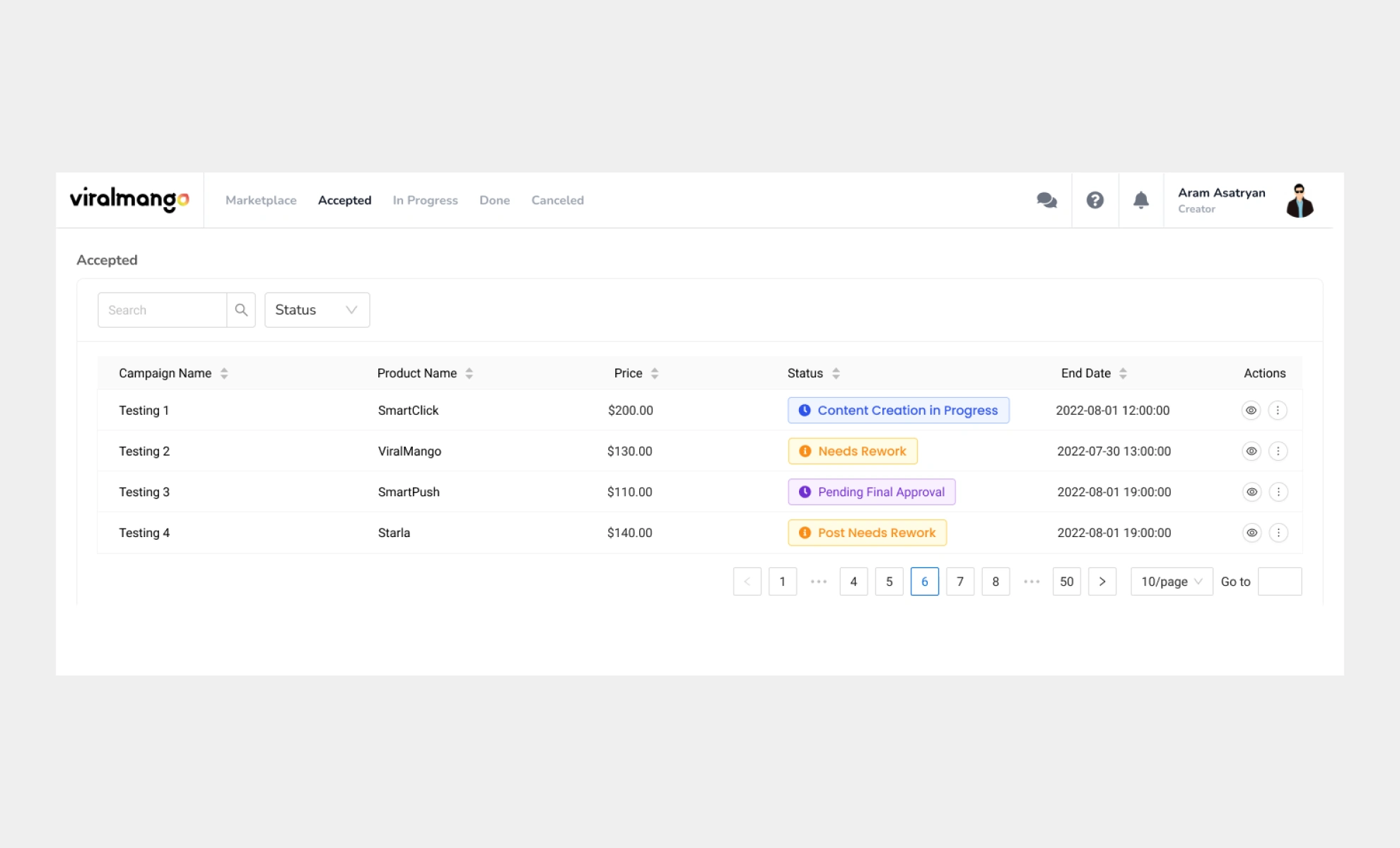Screen dimensions: 1400x848
Task: Click the viralmango logo
Action: (129, 199)
